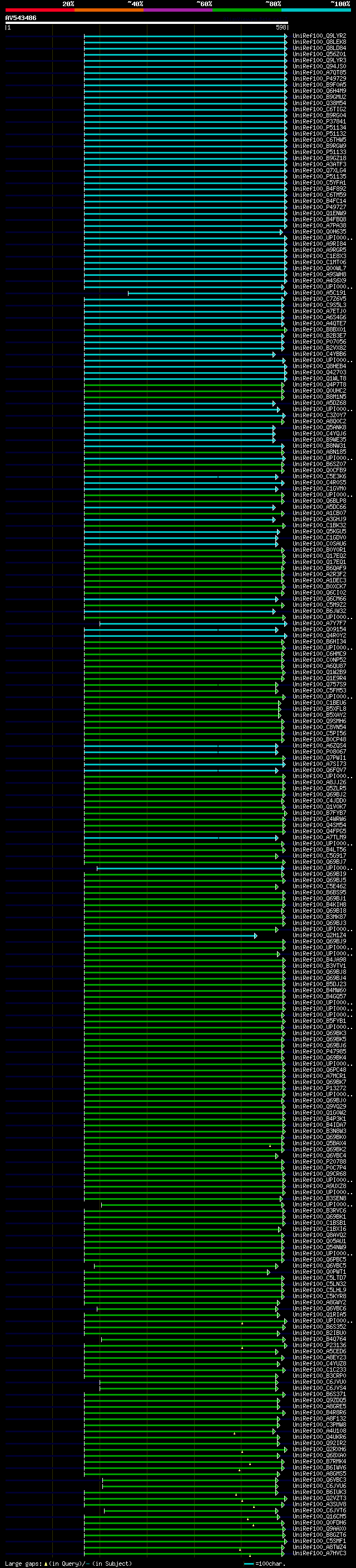The image size is (356, 1568).
Task: Select label UniRef100_Q1ENW9
Action: click(x=319, y=214)
